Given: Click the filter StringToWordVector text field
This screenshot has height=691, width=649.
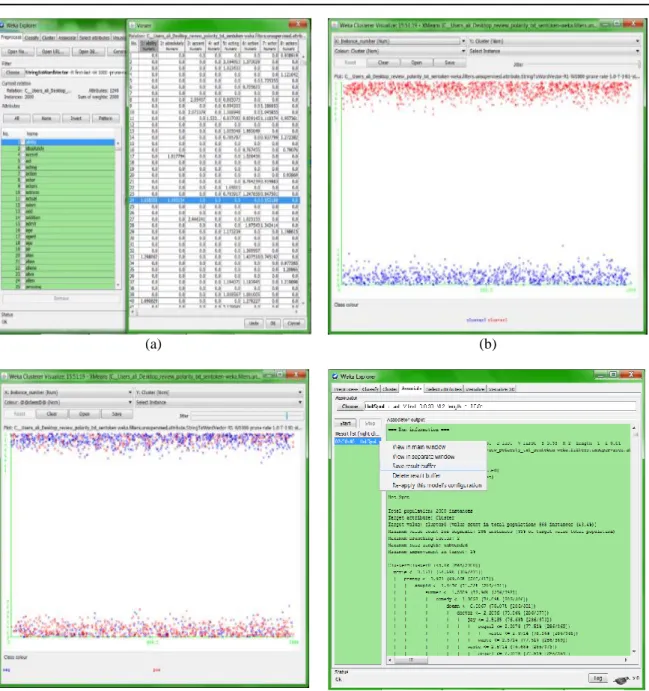Looking at the screenshot, I should (74, 72).
